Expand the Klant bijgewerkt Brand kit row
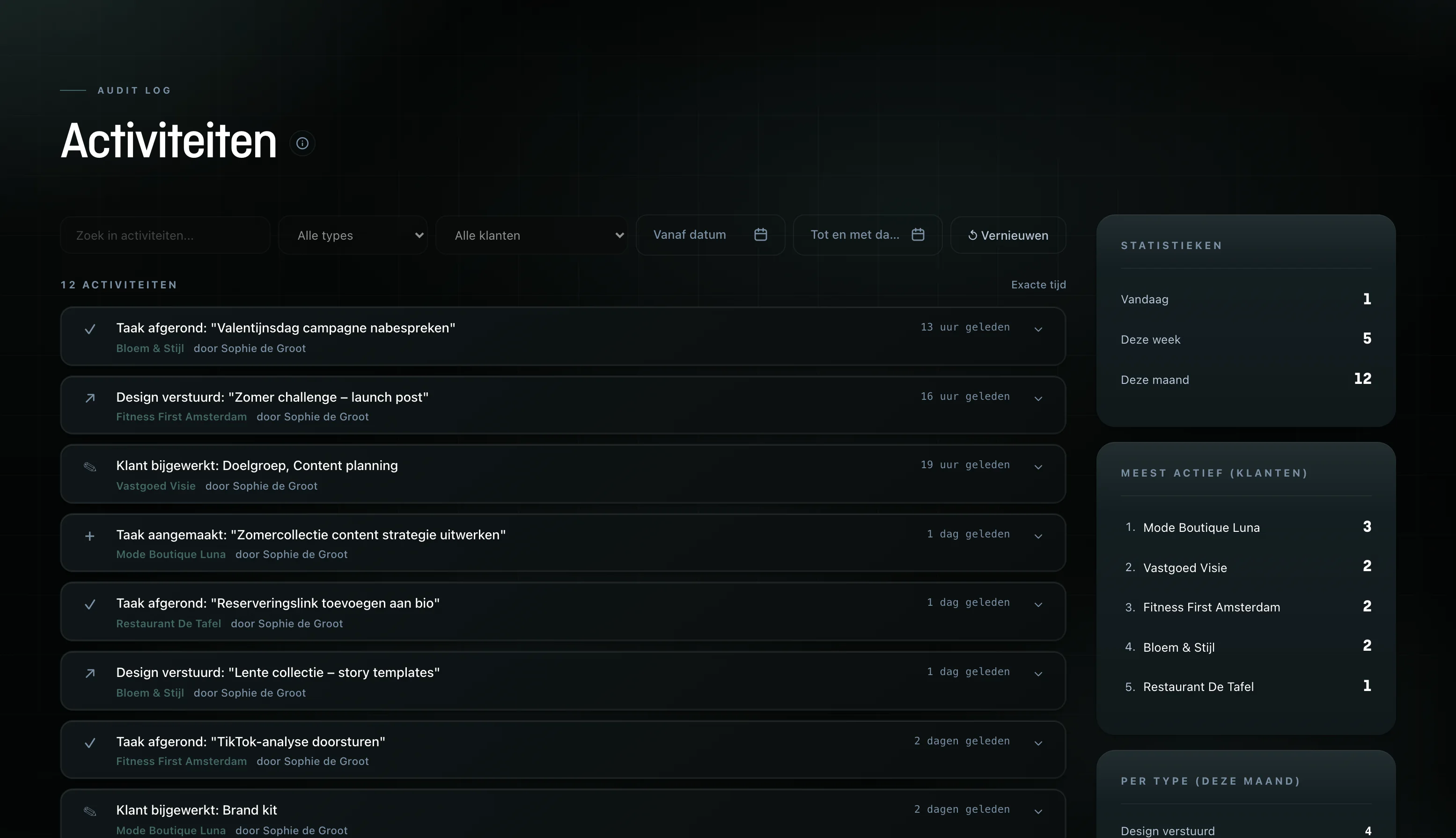The image size is (1456, 838). 1038,811
